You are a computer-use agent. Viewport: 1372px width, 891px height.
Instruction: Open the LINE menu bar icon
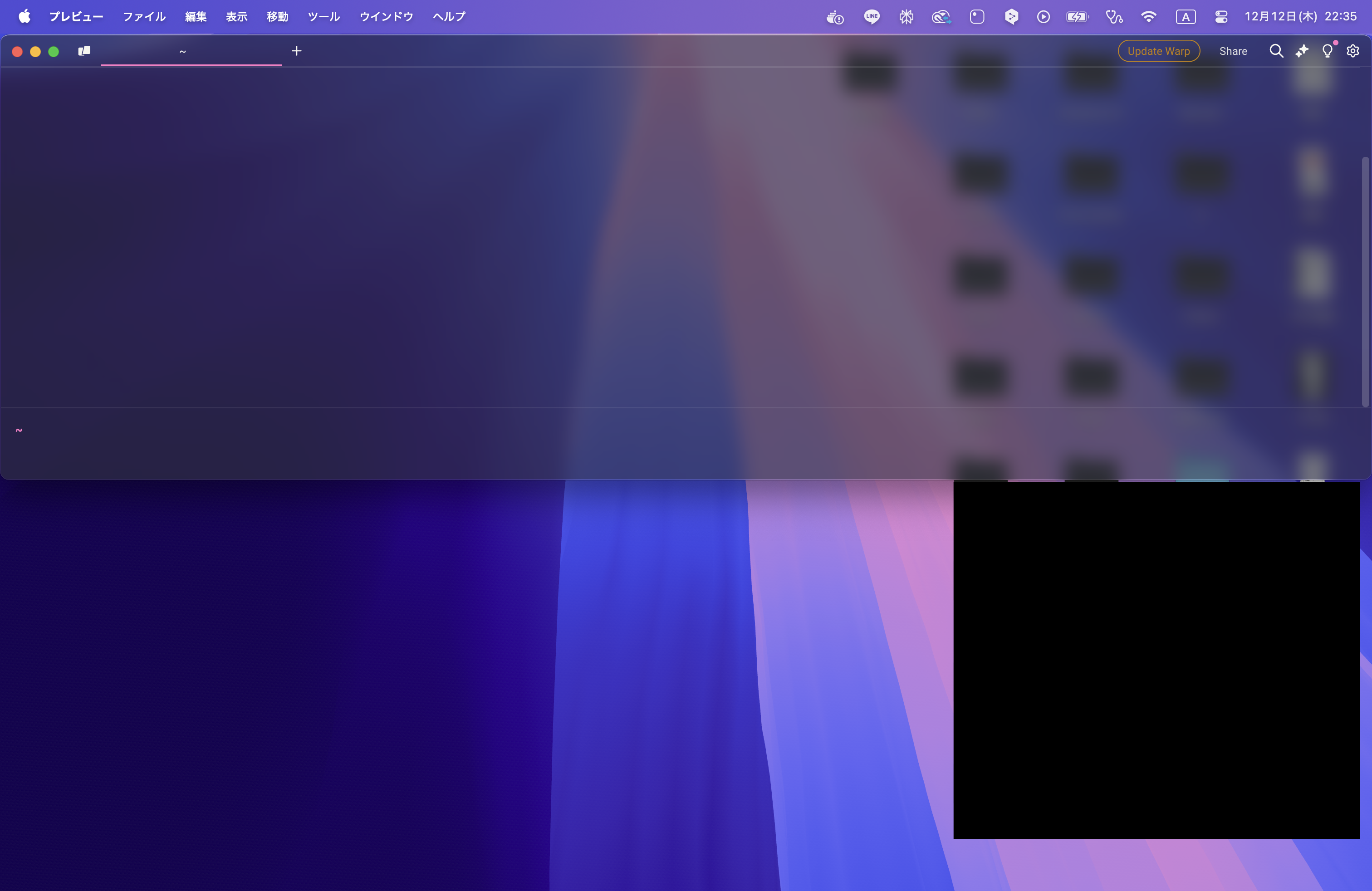pos(871,17)
